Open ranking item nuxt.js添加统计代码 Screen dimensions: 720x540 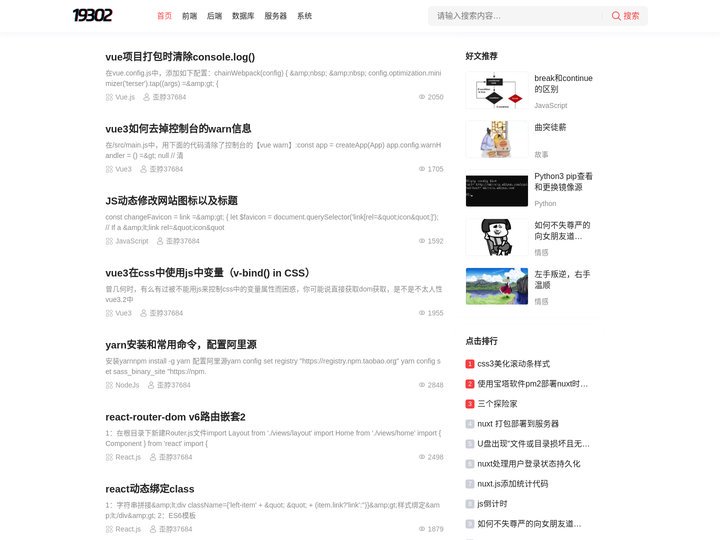[x=512, y=484]
